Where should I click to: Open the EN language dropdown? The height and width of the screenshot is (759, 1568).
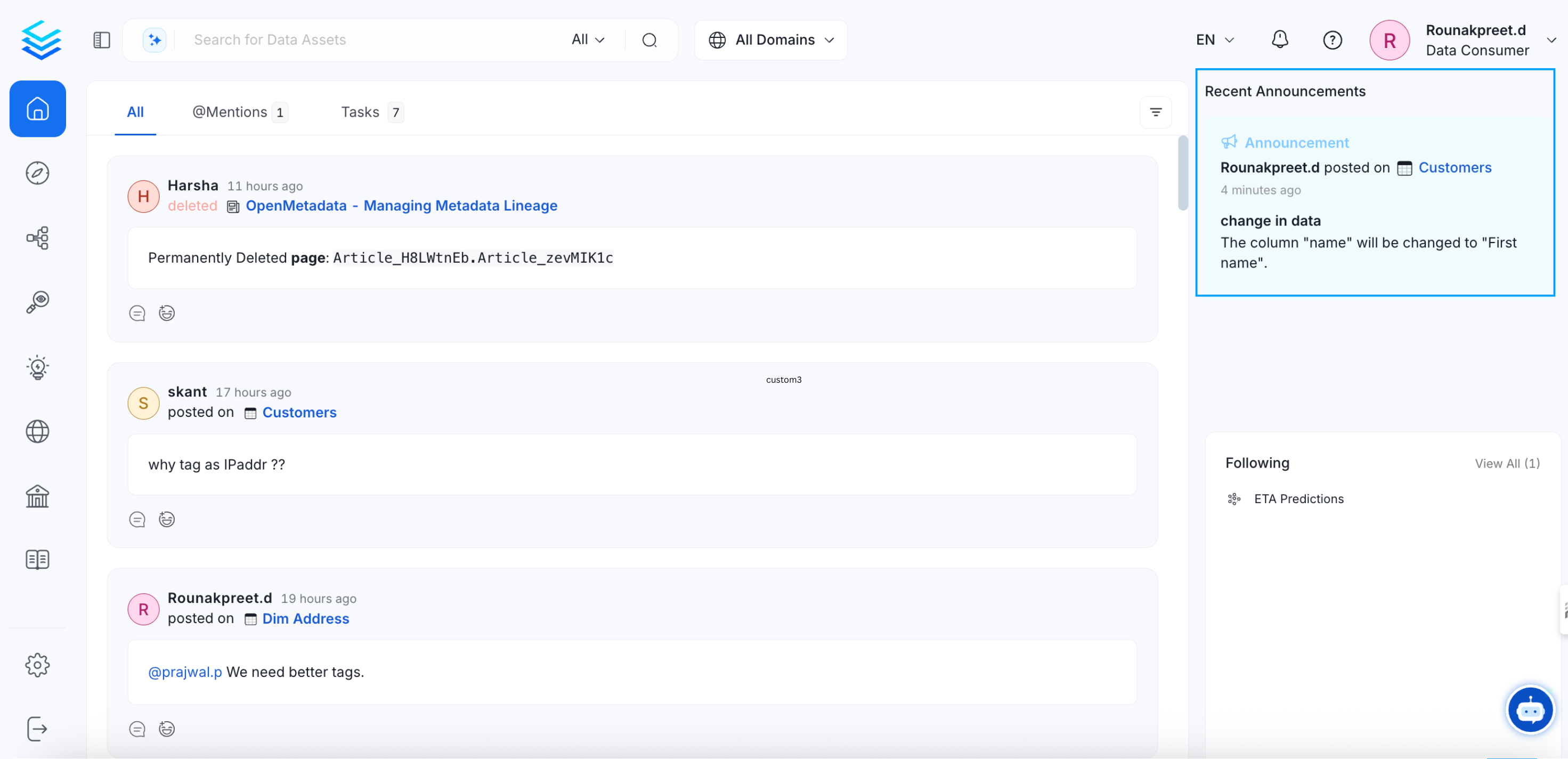[1214, 40]
